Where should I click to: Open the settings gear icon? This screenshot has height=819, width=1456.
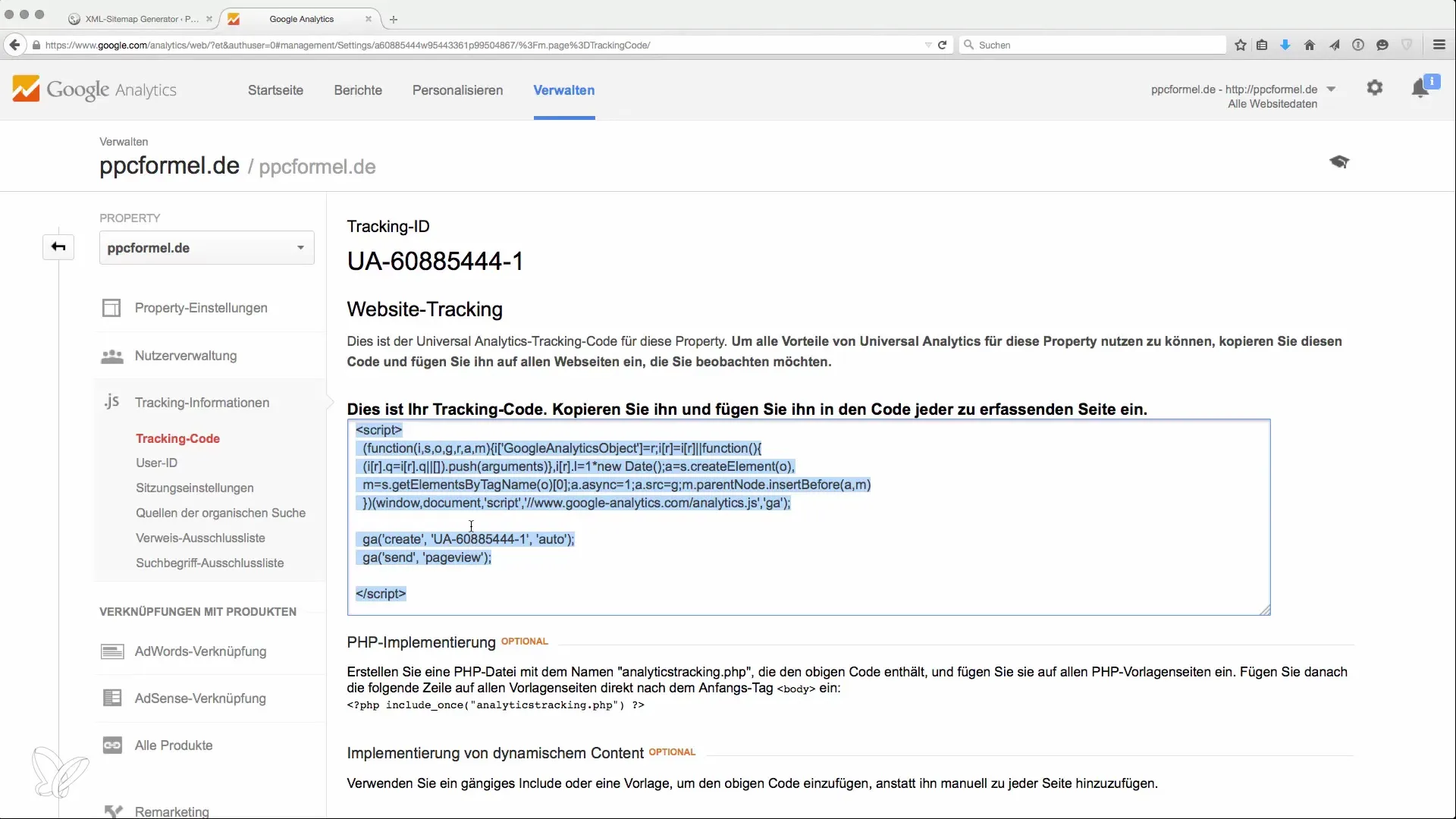[1374, 88]
